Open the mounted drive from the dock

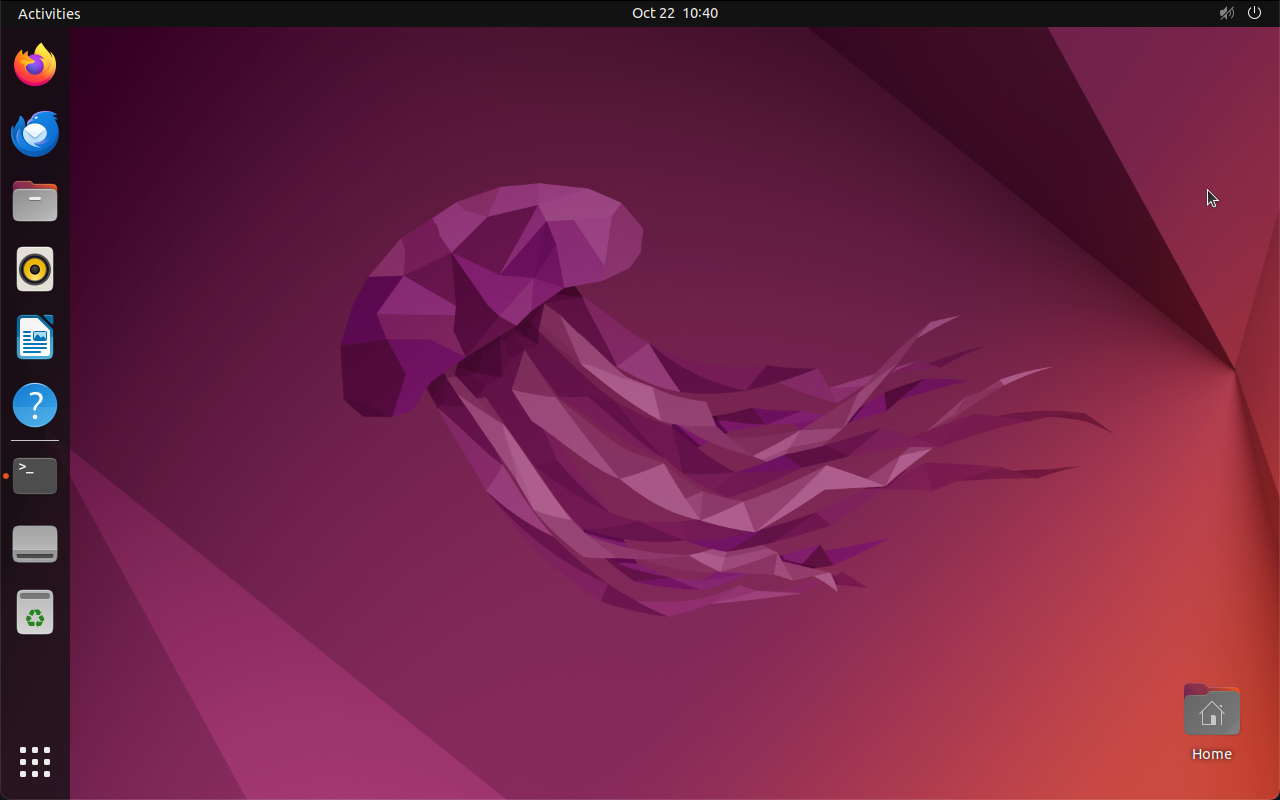[x=34, y=543]
